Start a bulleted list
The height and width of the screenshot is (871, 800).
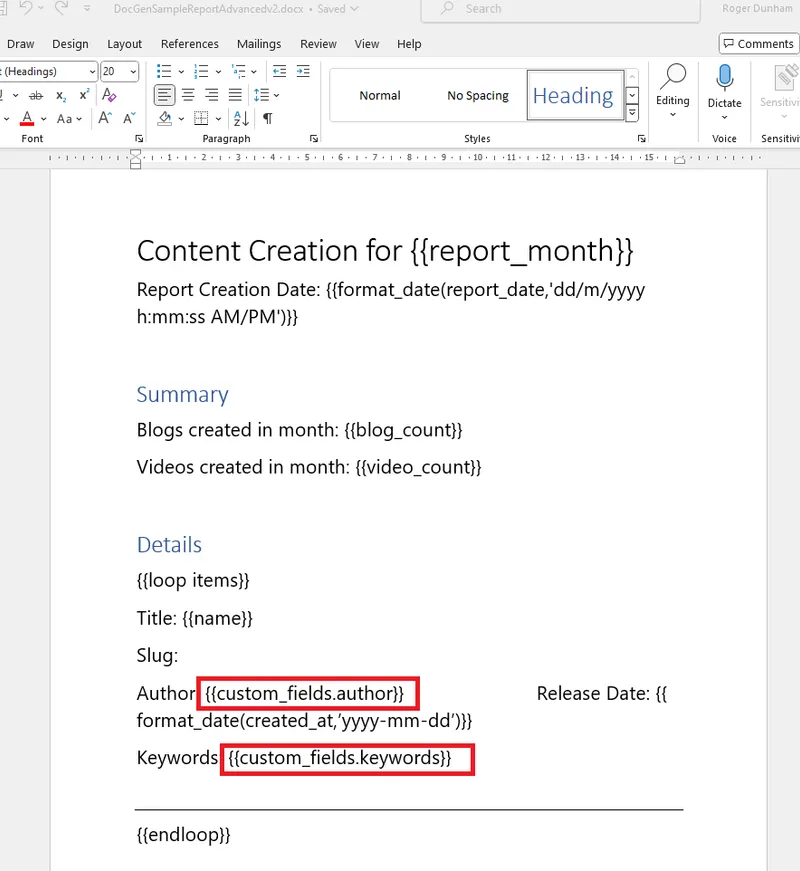coord(164,71)
